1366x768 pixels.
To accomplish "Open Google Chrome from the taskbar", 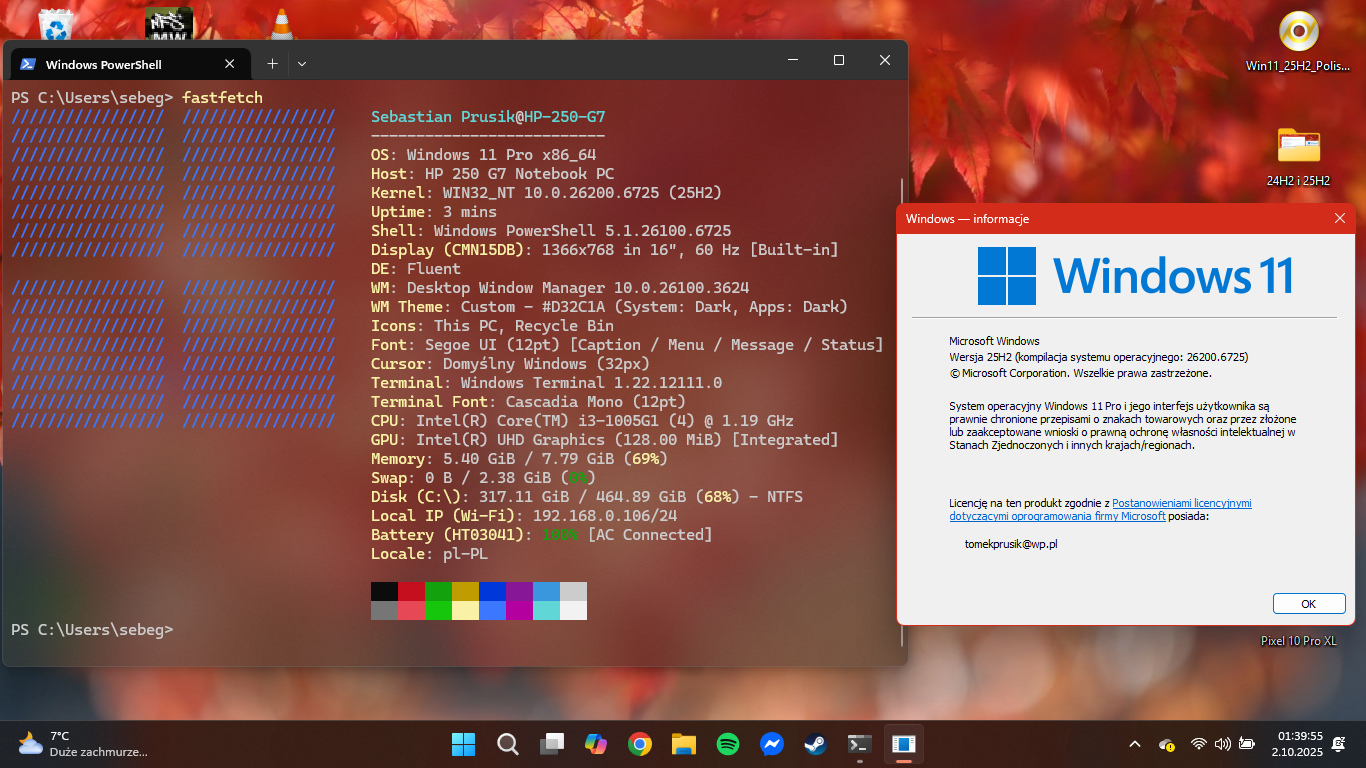I will [640, 744].
